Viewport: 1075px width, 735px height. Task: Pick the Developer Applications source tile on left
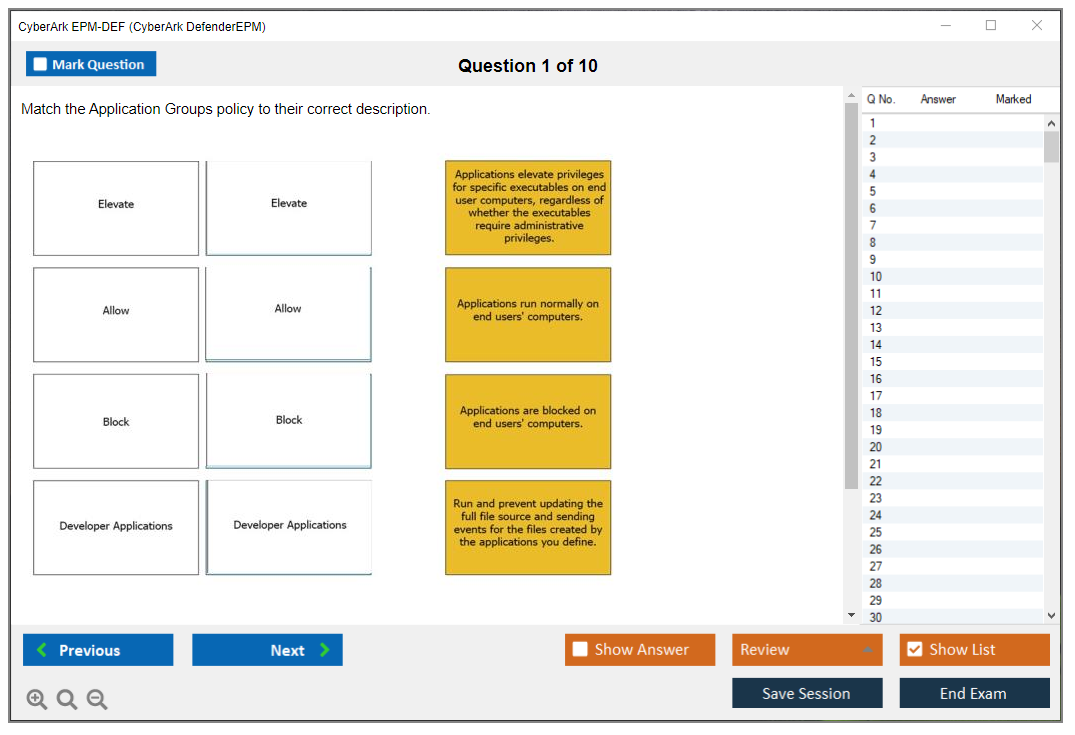click(x=116, y=527)
